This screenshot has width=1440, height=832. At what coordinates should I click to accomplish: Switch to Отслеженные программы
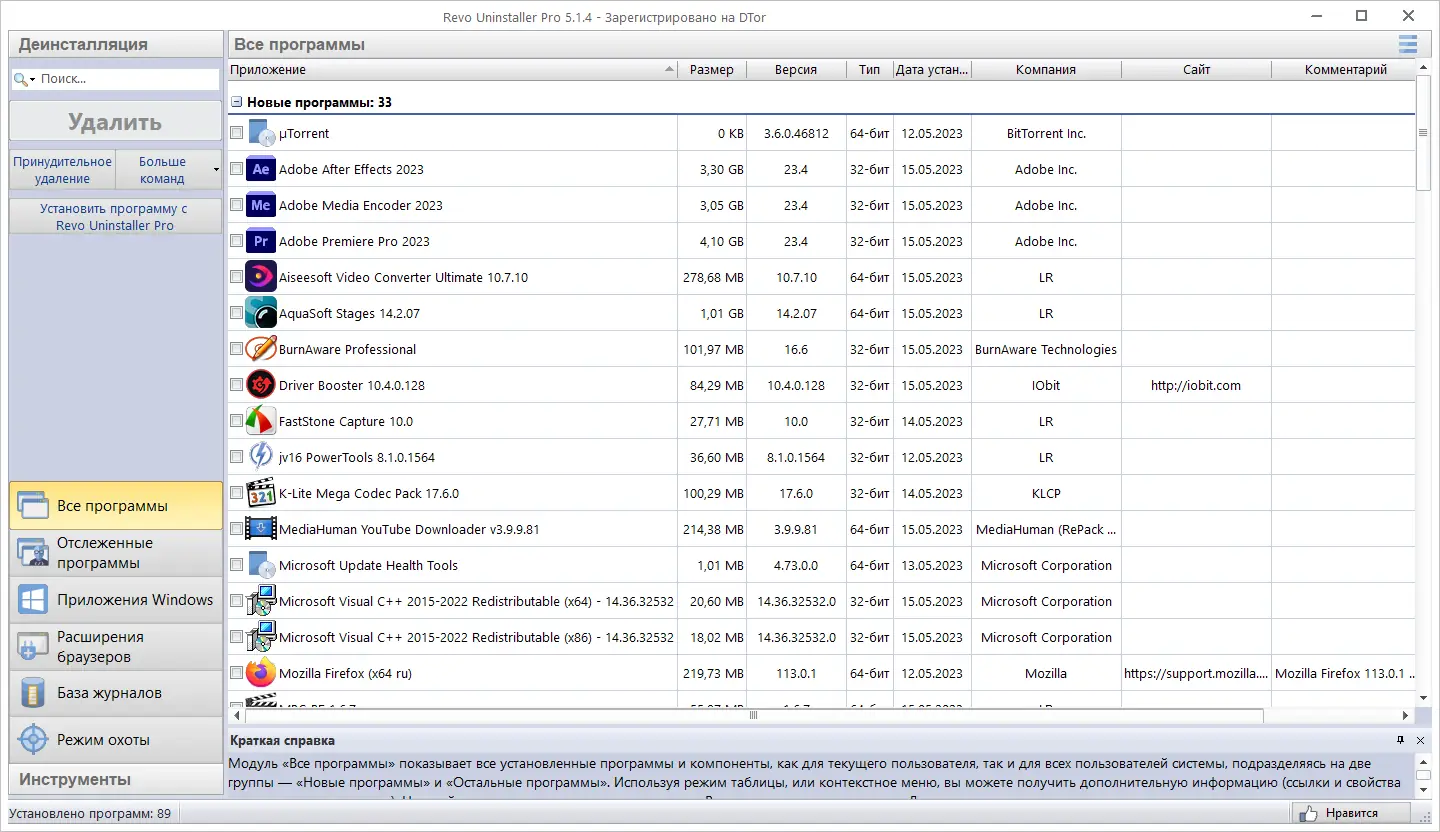(116, 553)
